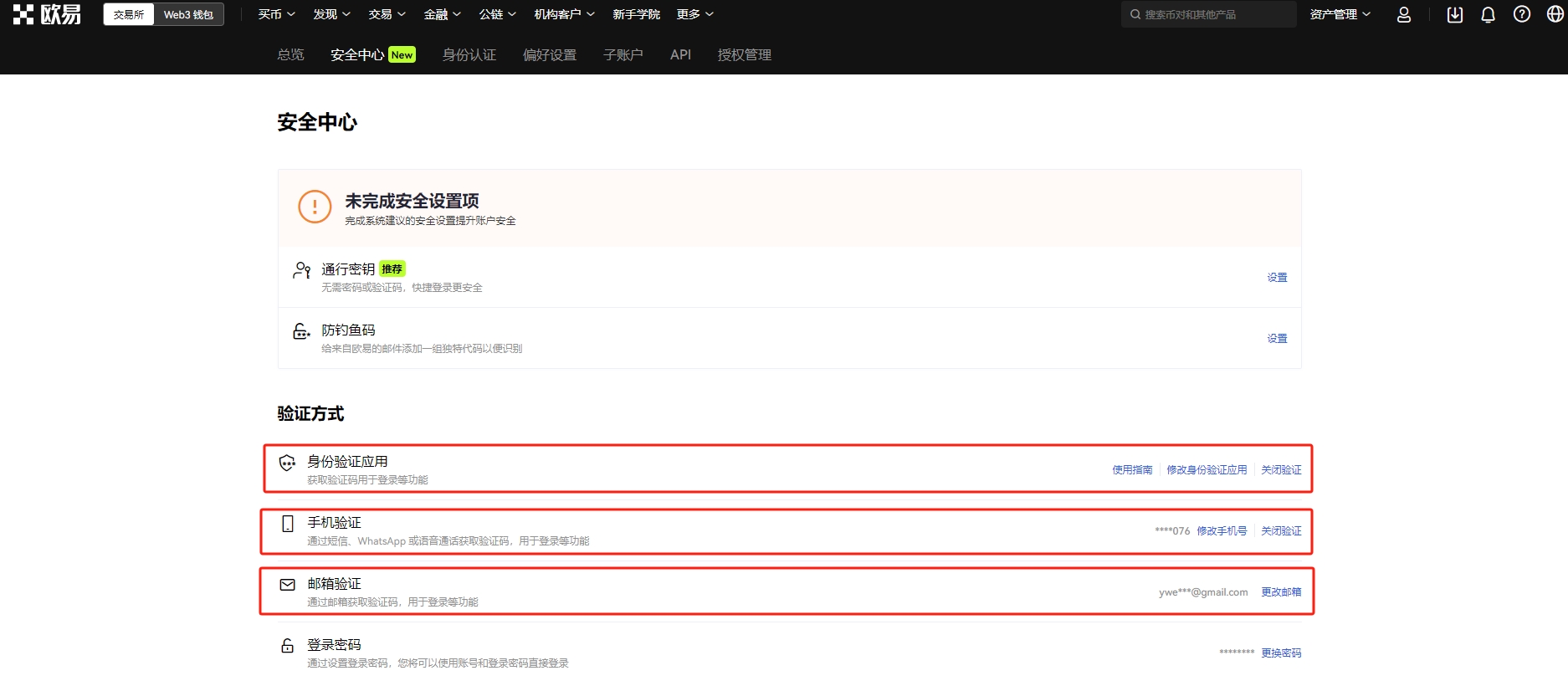Click 修改身份验证应用 link
This screenshot has height=686, width=1568.
point(1207,470)
